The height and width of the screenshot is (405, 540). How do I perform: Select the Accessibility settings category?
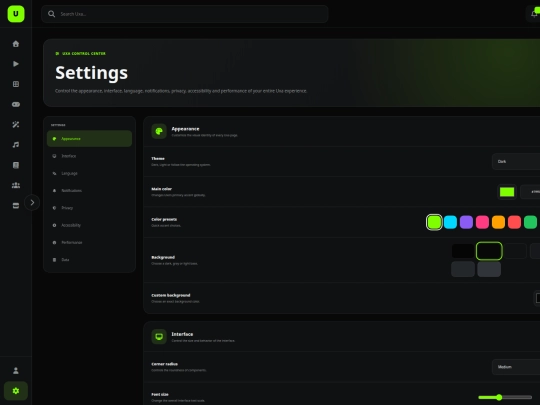(89, 225)
